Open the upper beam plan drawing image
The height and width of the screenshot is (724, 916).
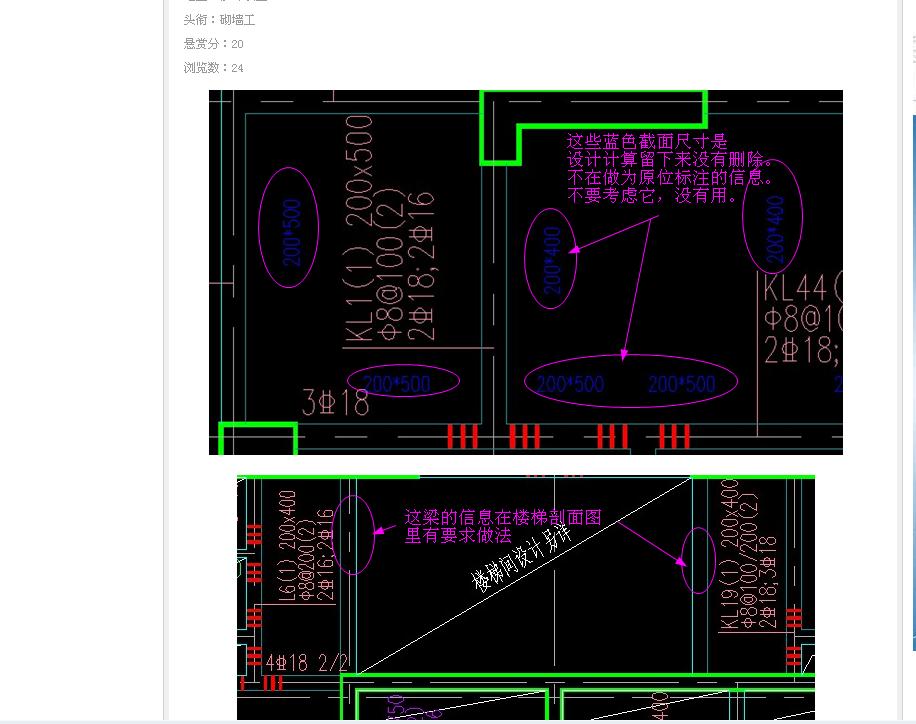coord(526,272)
